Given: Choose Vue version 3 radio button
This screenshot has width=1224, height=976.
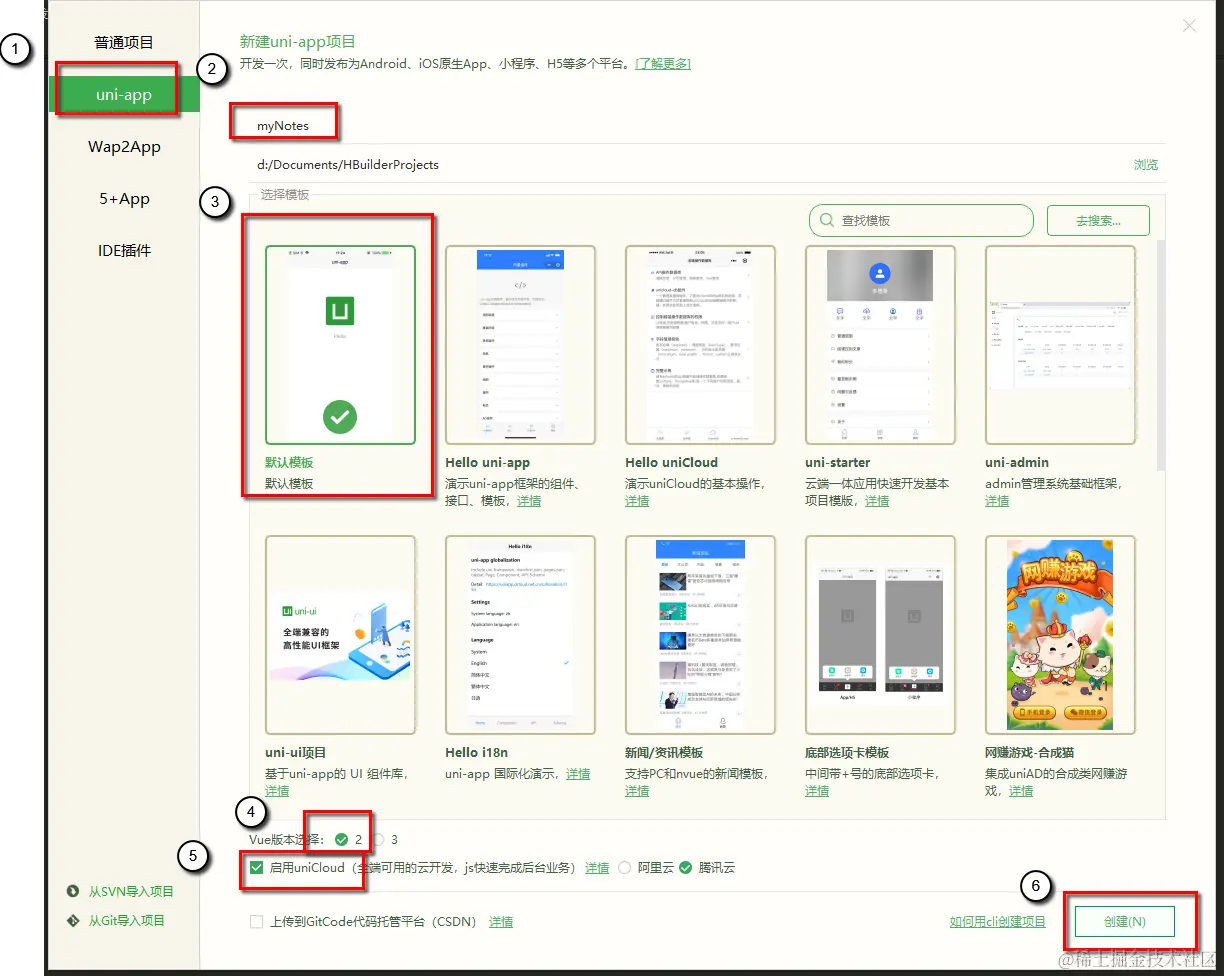Looking at the screenshot, I should pyautogui.click(x=378, y=839).
